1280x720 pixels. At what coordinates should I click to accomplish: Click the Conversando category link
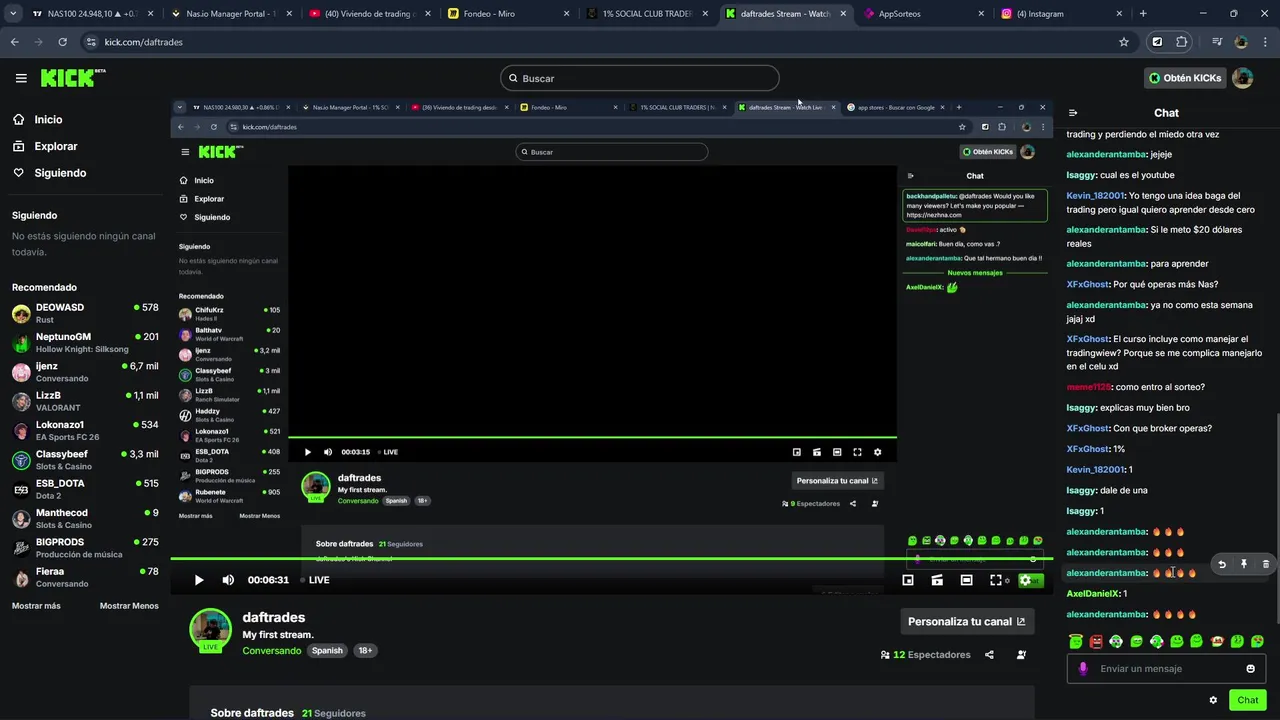click(x=272, y=650)
